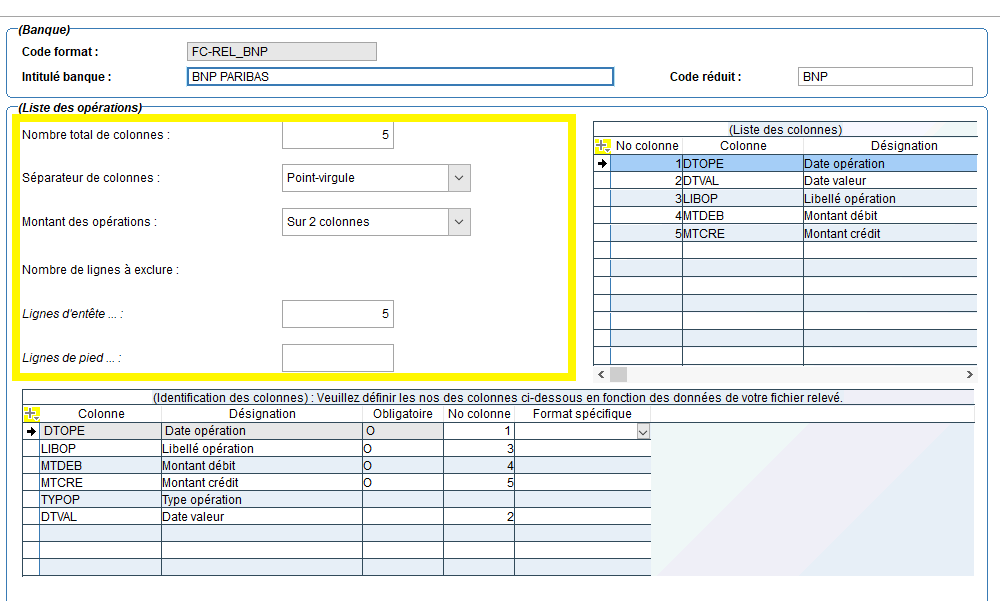1000x601 pixels.
Task: Click the left scroll arrow in Liste des colonnes
Action: 601,375
